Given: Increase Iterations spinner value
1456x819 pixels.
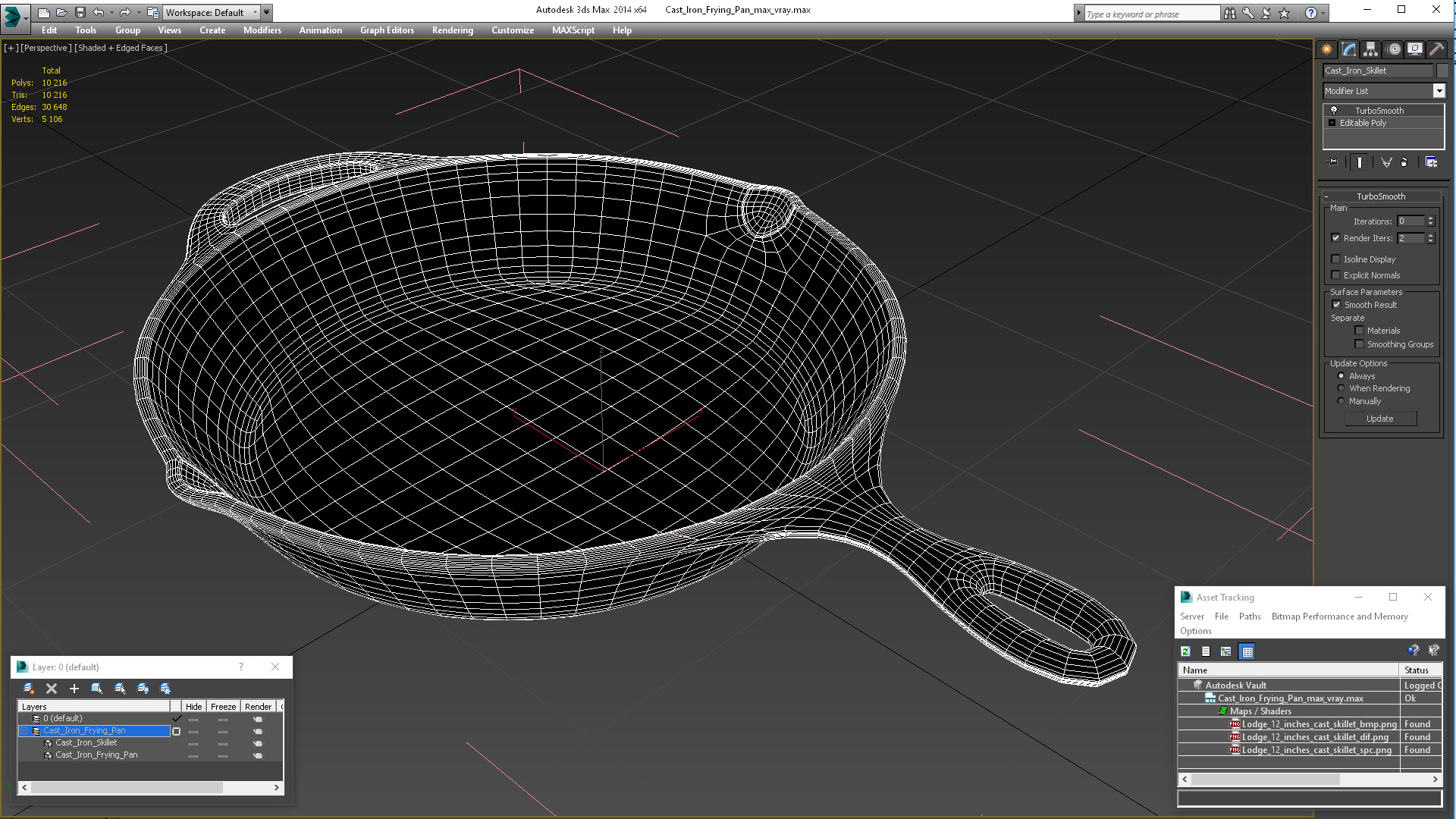Looking at the screenshot, I should (x=1431, y=218).
